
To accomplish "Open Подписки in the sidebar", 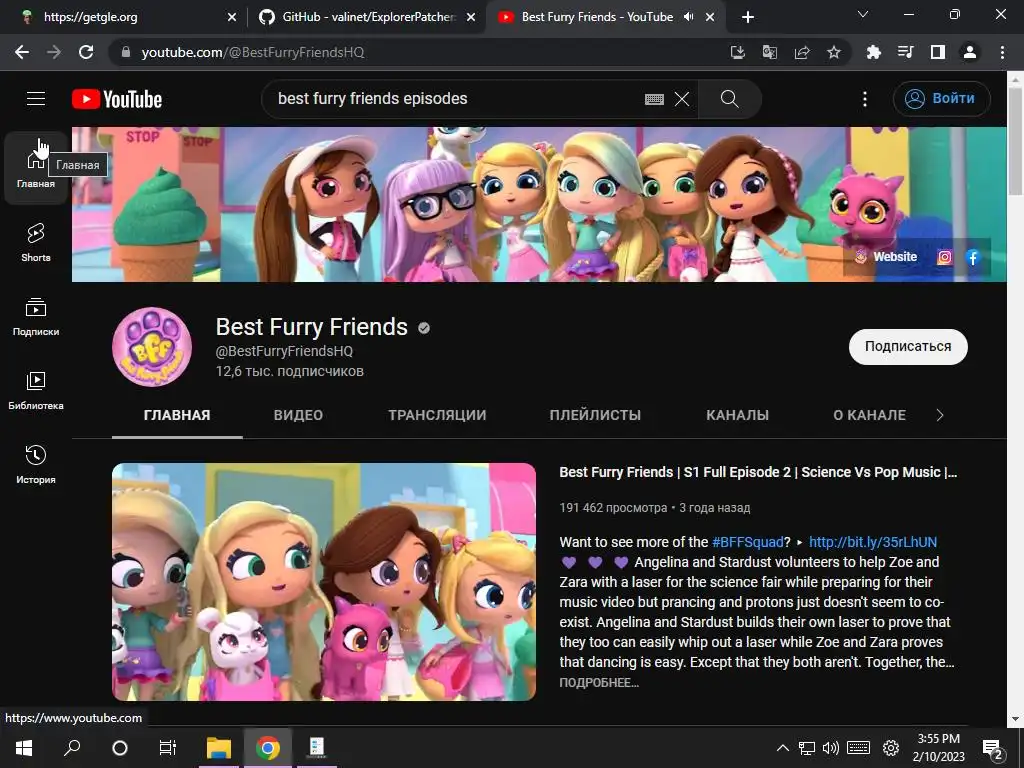I will tap(36, 317).
